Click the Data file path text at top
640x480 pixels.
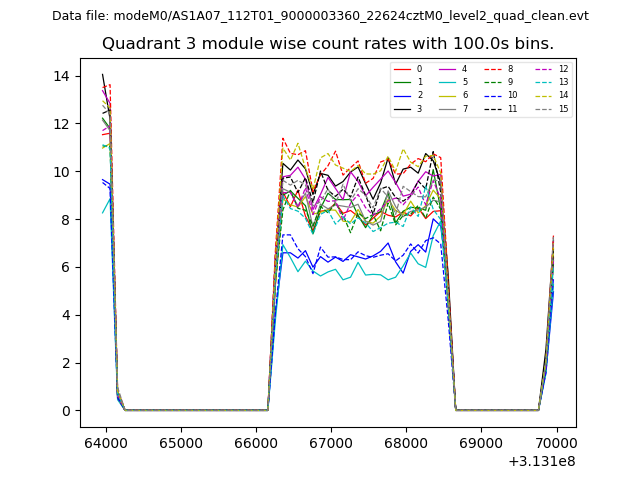point(320,16)
